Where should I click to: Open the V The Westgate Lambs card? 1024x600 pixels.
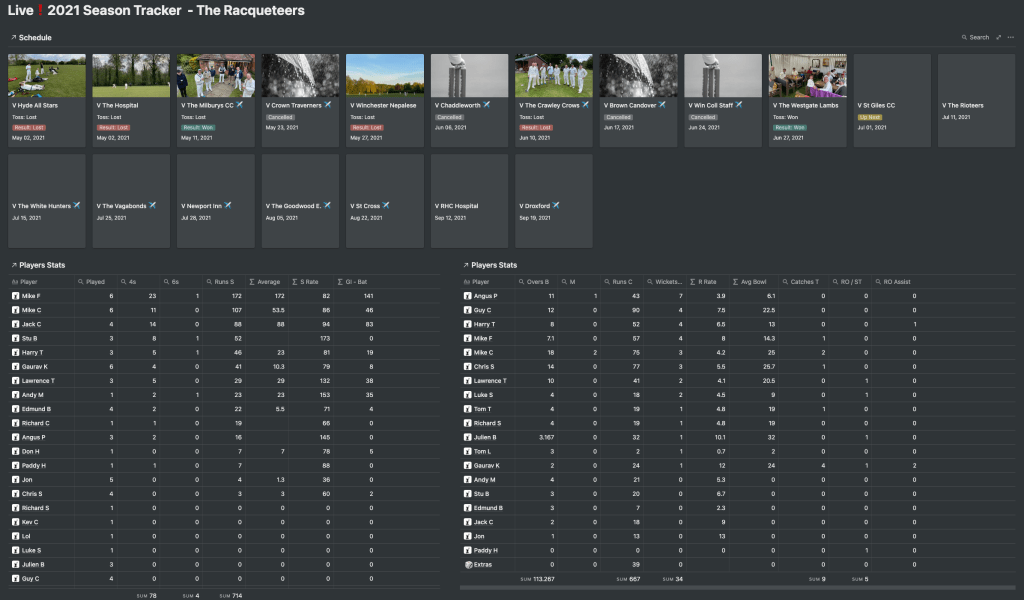807,101
